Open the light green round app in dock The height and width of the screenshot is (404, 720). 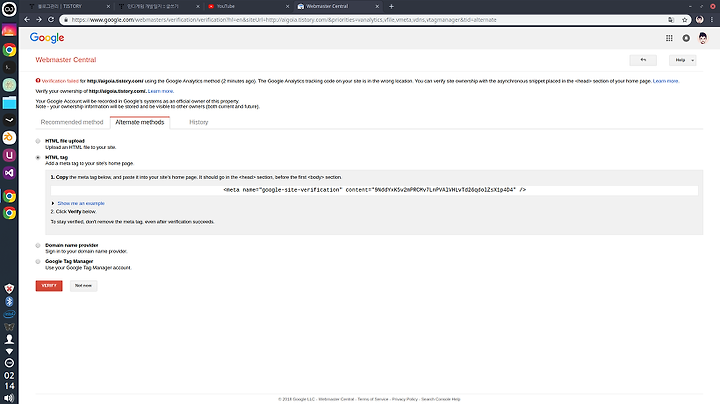click(9, 85)
